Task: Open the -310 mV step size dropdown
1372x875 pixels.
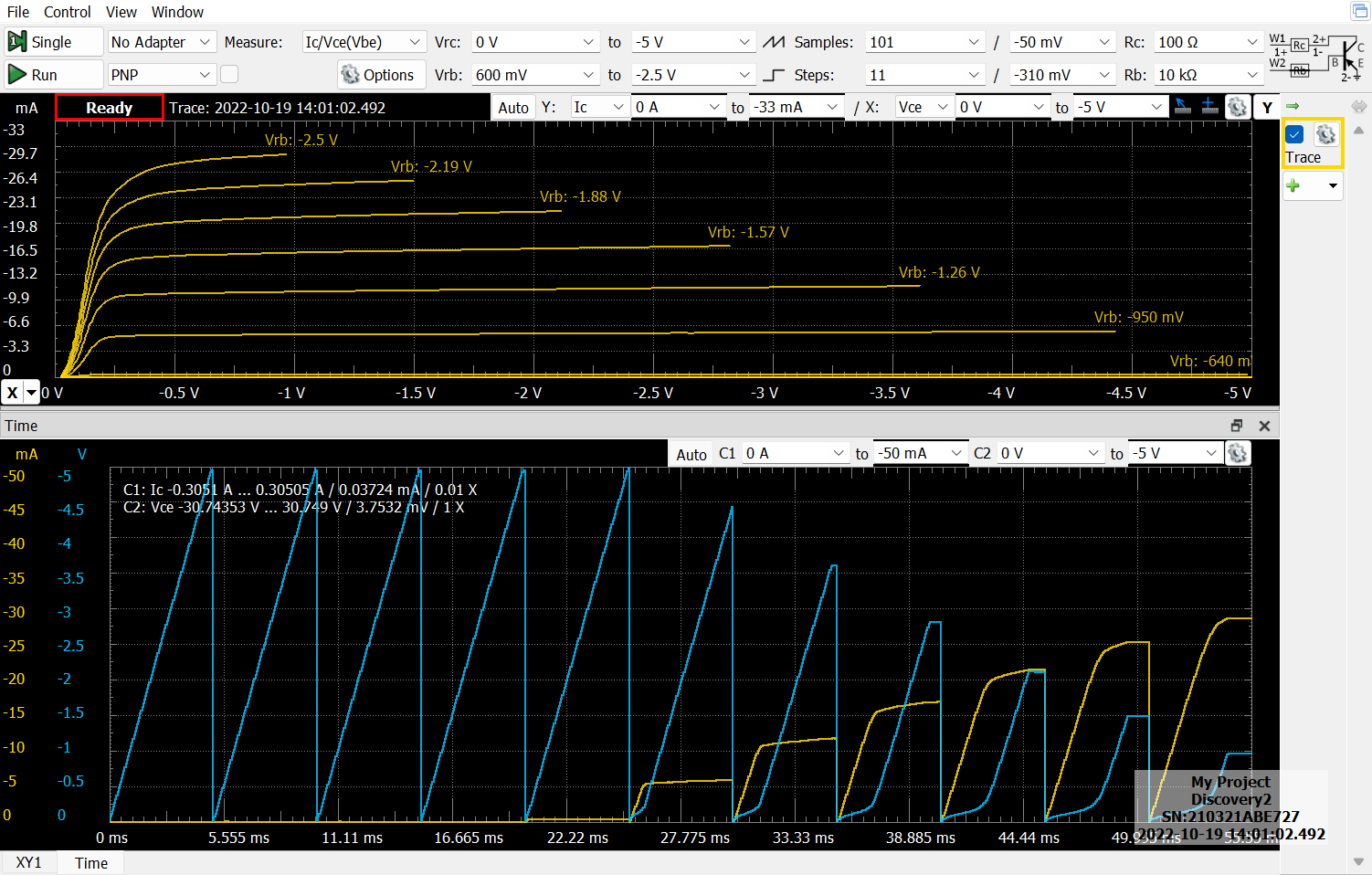Action: coord(1063,75)
